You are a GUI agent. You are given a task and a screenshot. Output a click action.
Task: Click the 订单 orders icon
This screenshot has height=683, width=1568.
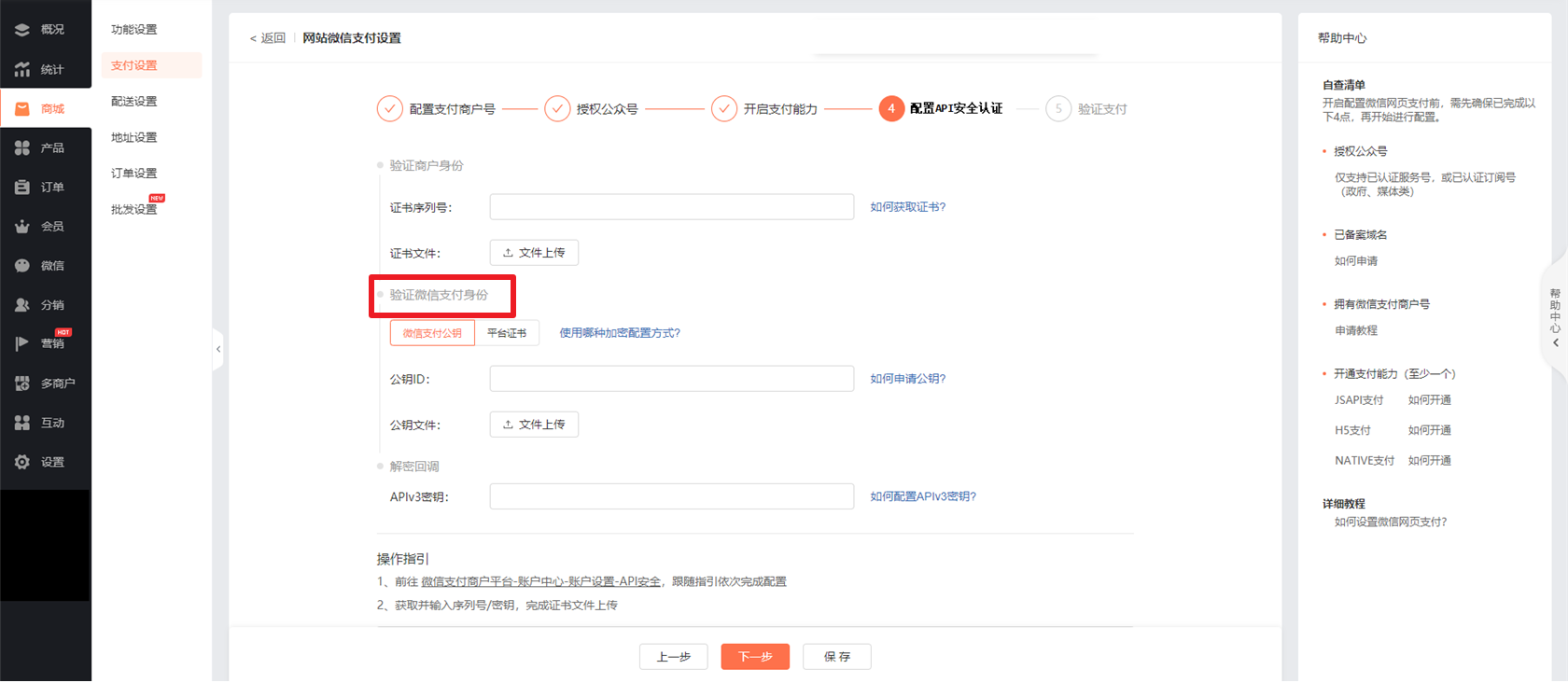[x=22, y=187]
